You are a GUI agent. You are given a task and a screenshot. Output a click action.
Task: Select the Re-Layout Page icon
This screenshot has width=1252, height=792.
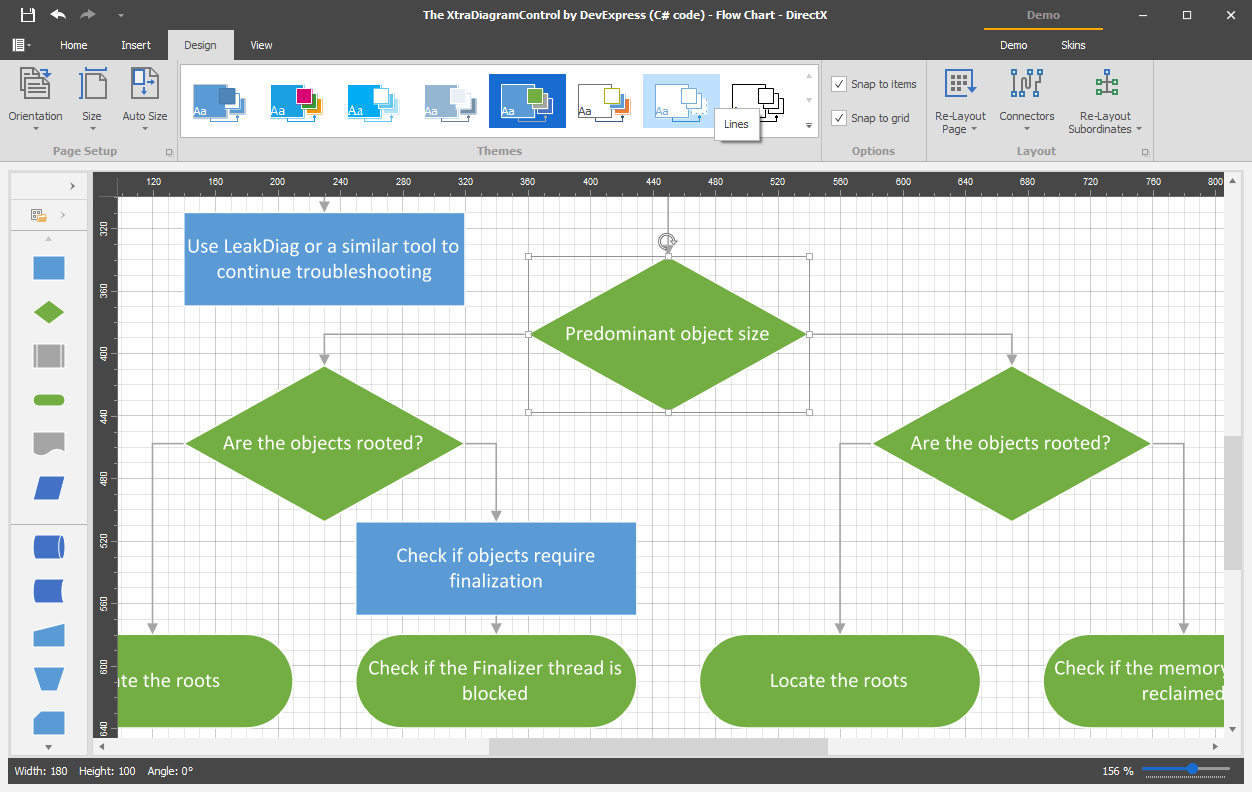pos(960,83)
